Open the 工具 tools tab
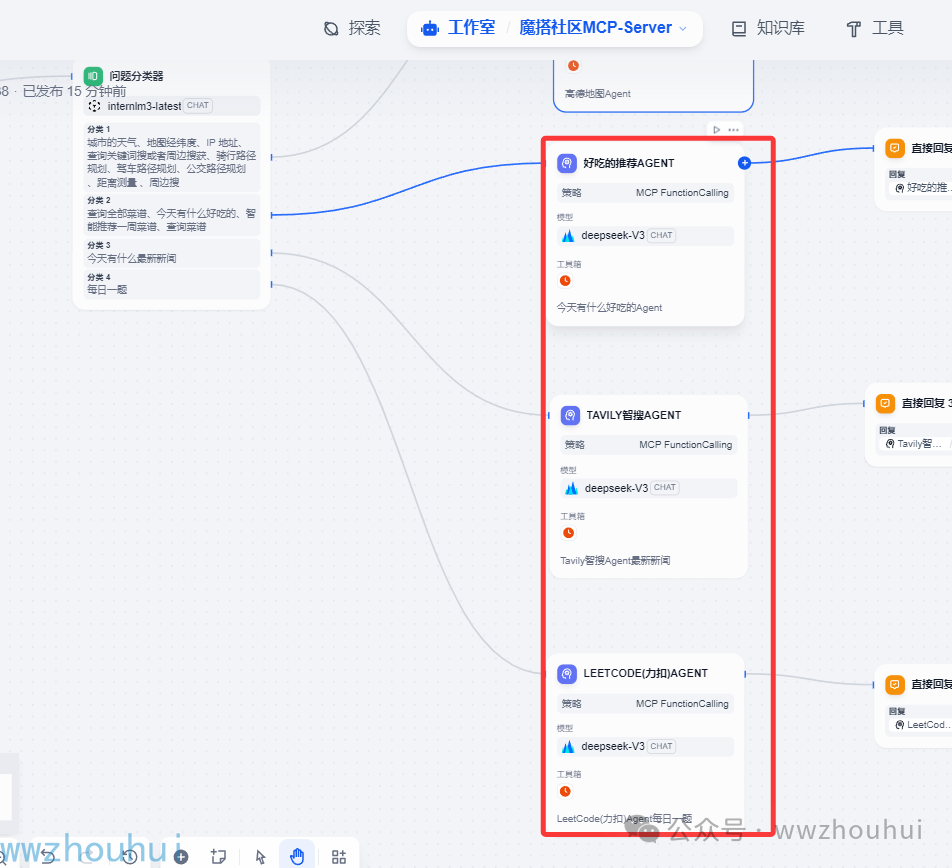This screenshot has height=868, width=952. [x=876, y=28]
